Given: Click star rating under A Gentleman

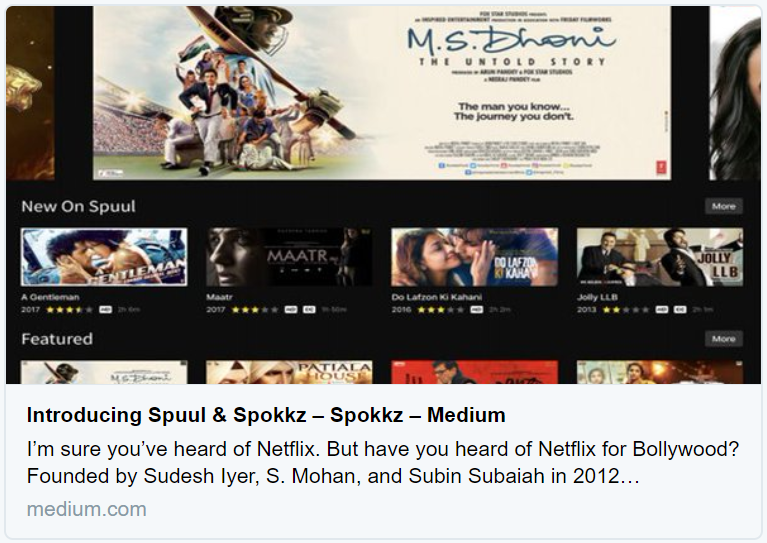Looking at the screenshot, I should click(69, 310).
